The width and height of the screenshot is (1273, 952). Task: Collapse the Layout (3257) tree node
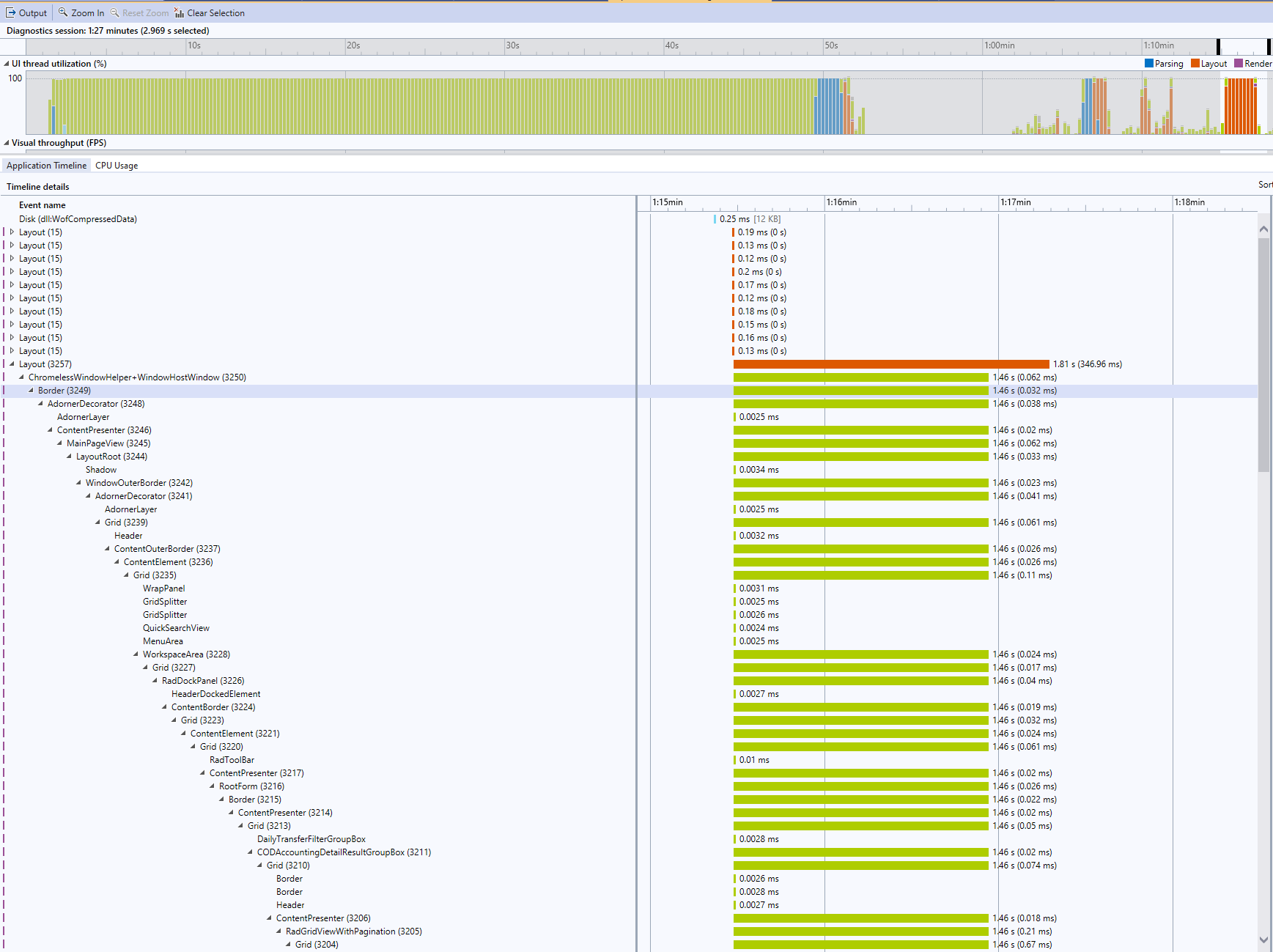pyautogui.click(x=12, y=364)
